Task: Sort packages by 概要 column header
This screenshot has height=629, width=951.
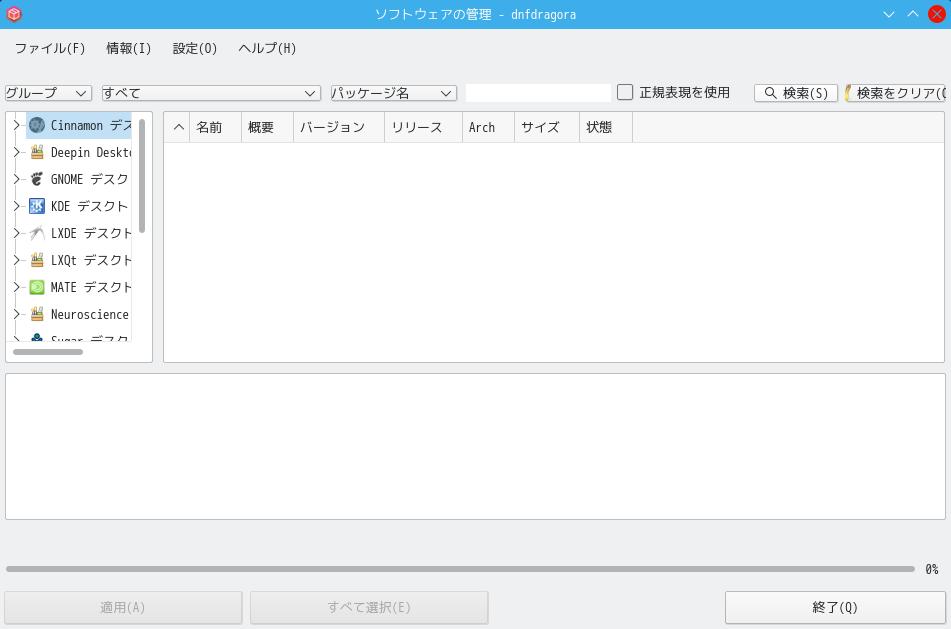Action: (x=267, y=127)
